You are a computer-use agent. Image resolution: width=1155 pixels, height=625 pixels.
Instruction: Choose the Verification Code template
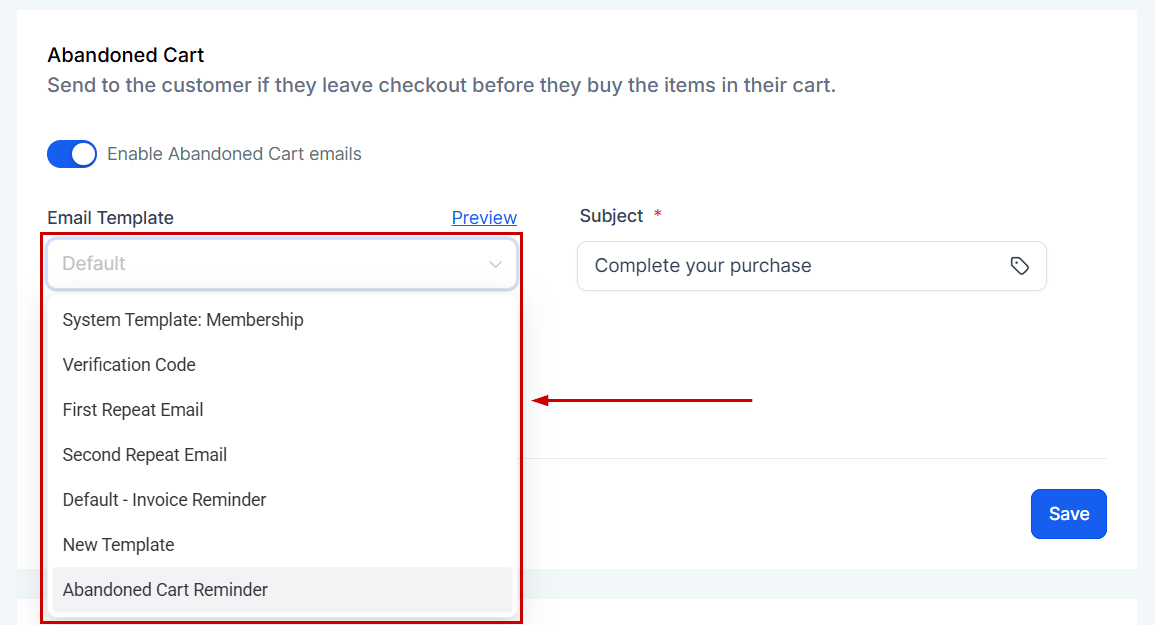tap(129, 365)
